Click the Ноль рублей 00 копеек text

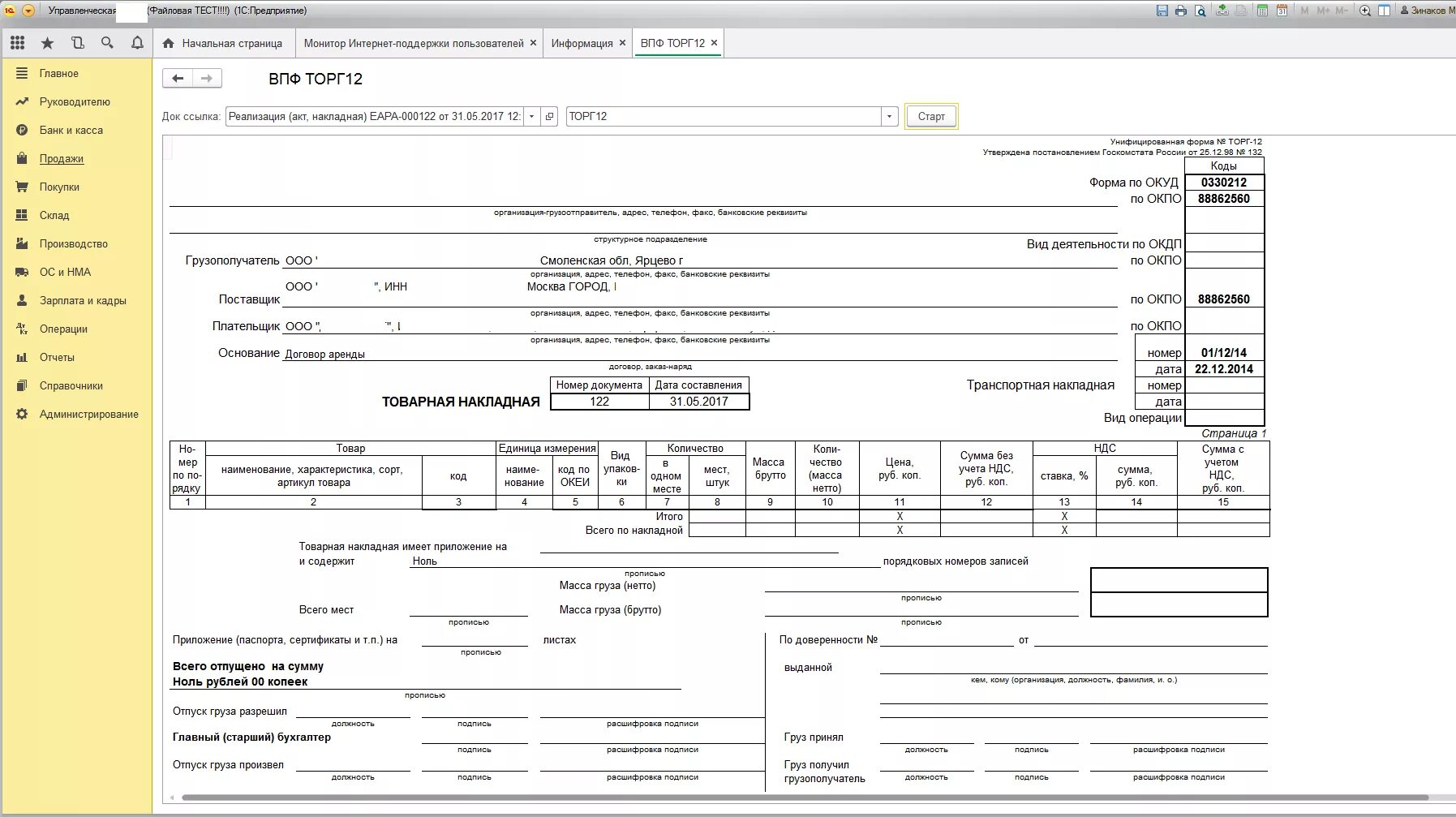tap(240, 682)
